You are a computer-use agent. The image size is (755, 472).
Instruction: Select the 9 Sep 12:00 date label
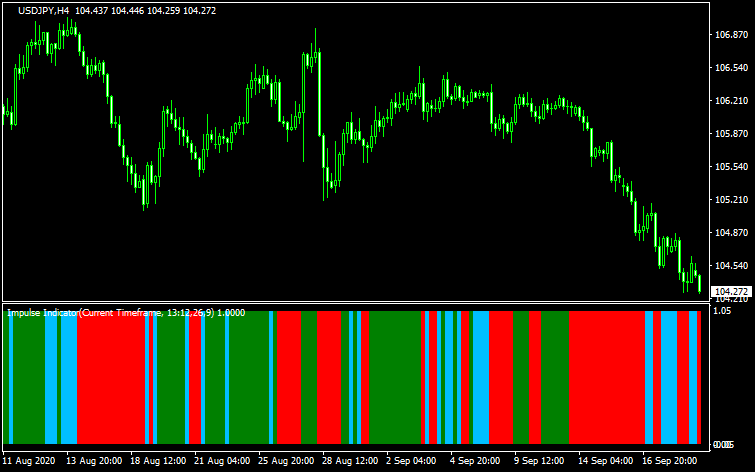coord(540,462)
